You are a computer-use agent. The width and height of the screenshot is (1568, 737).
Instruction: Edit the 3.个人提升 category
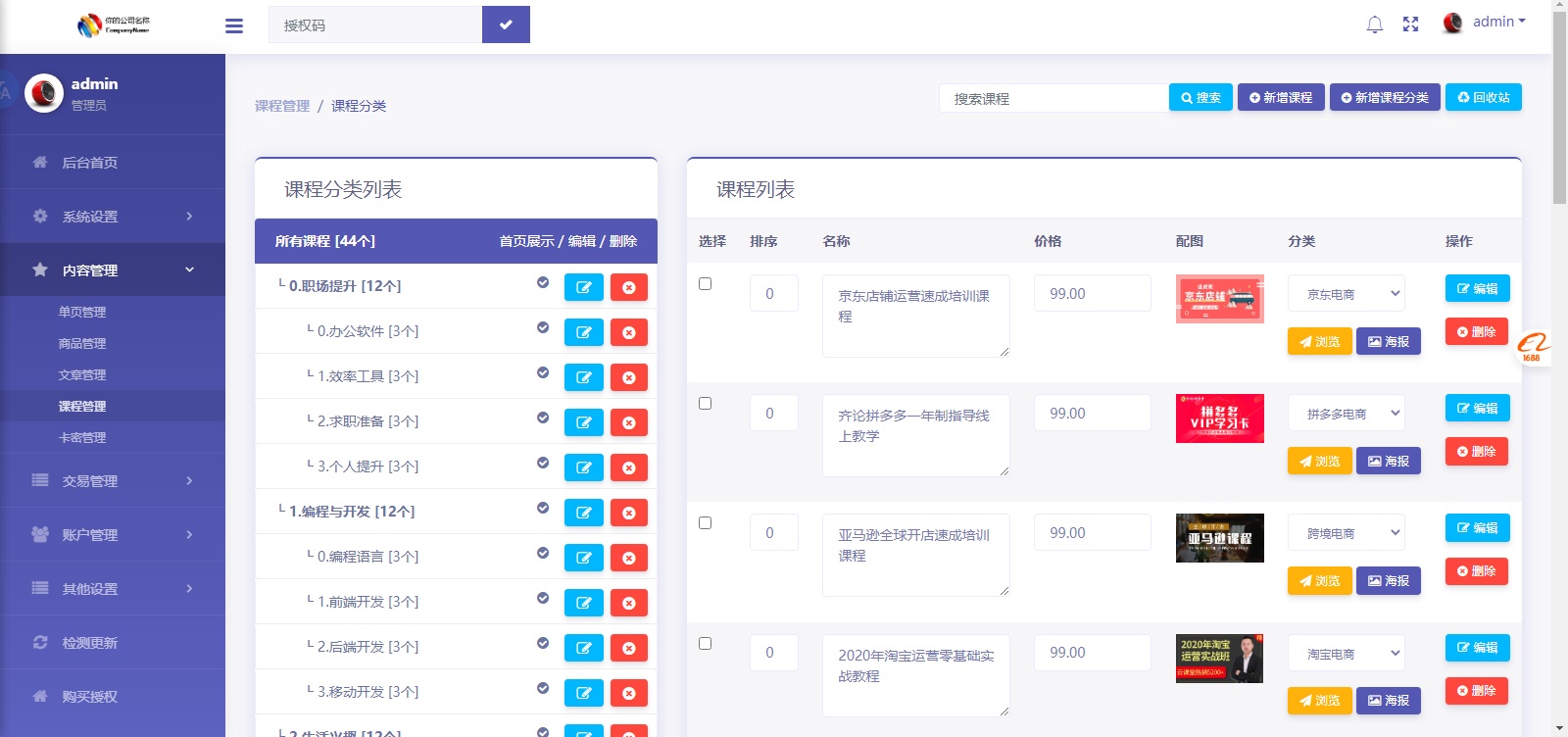pos(584,467)
